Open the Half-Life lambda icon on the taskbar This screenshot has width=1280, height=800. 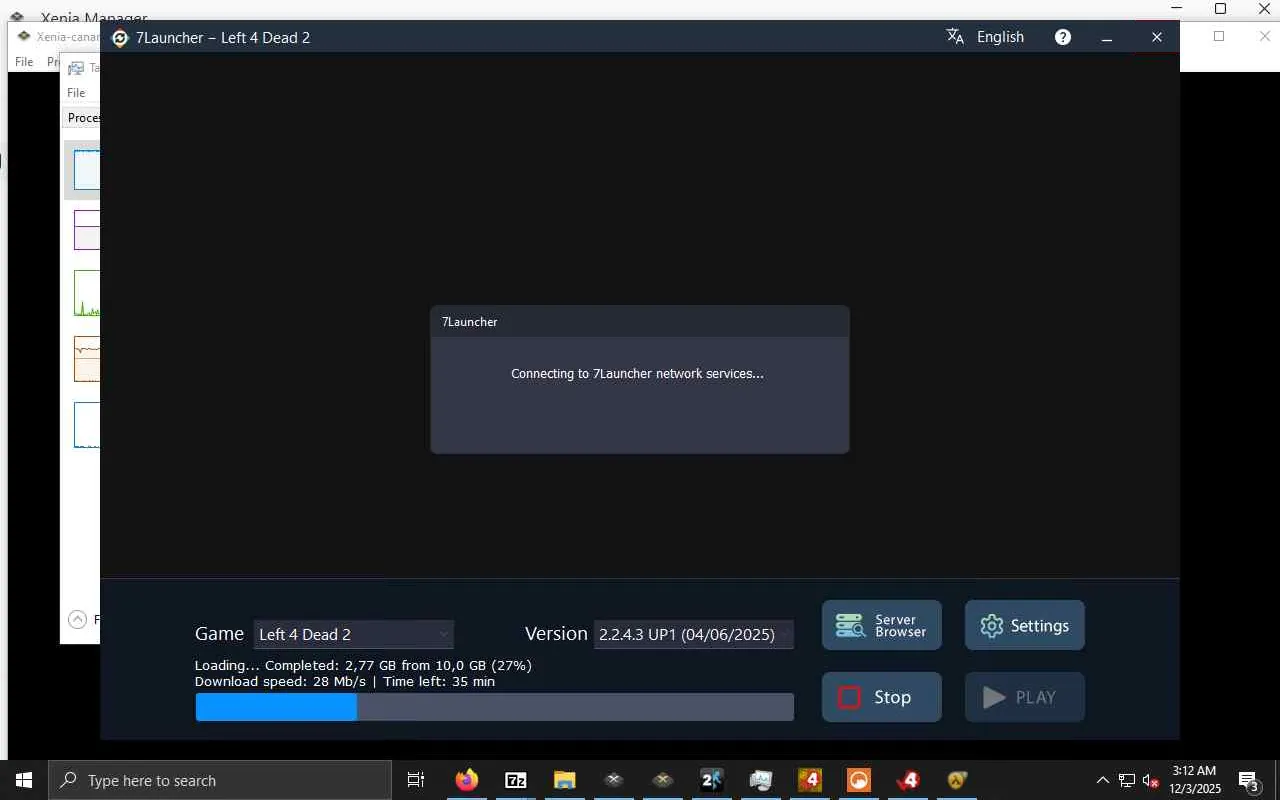pyautogui.click(x=957, y=780)
